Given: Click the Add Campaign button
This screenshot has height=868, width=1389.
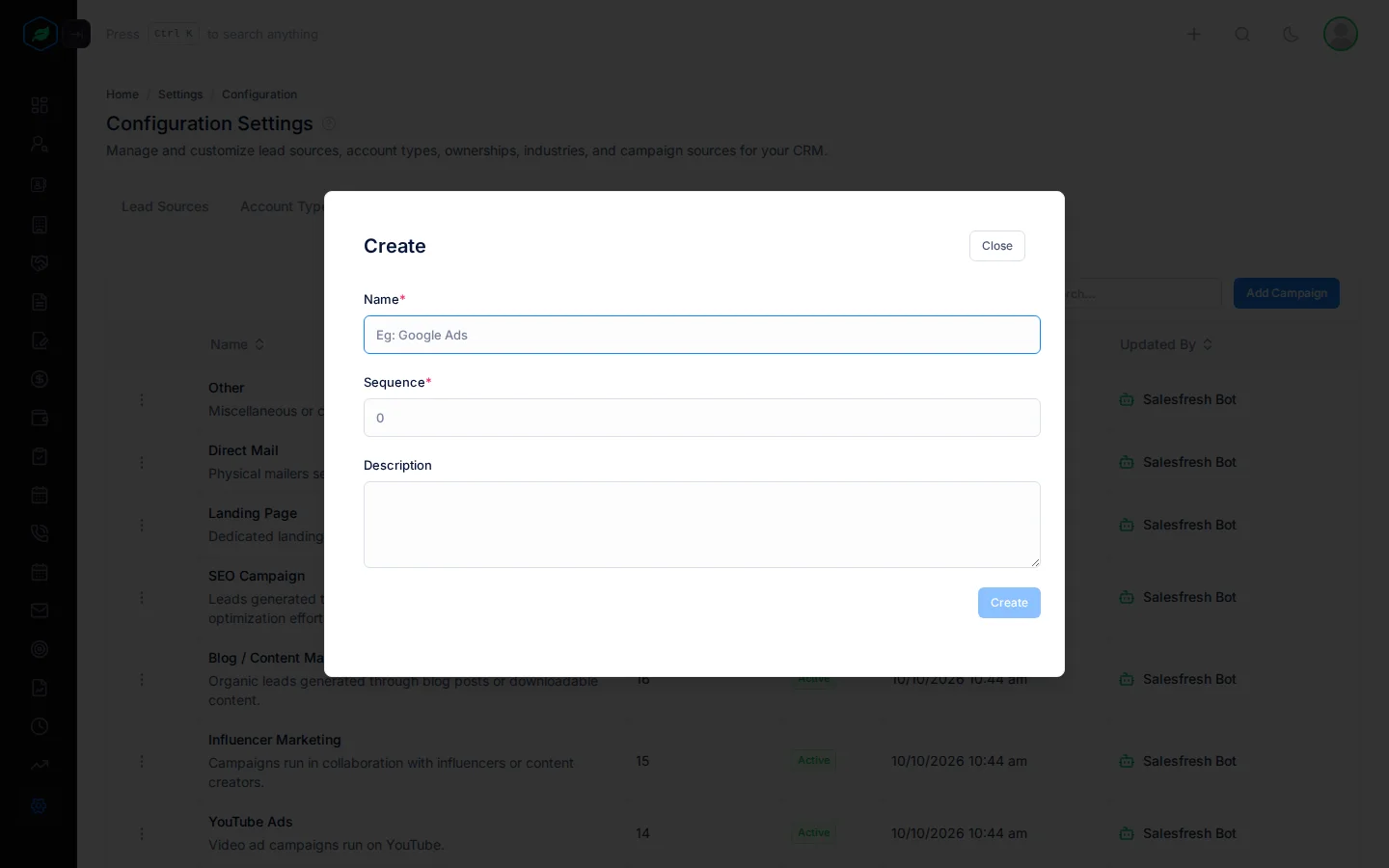Looking at the screenshot, I should tap(1287, 293).
